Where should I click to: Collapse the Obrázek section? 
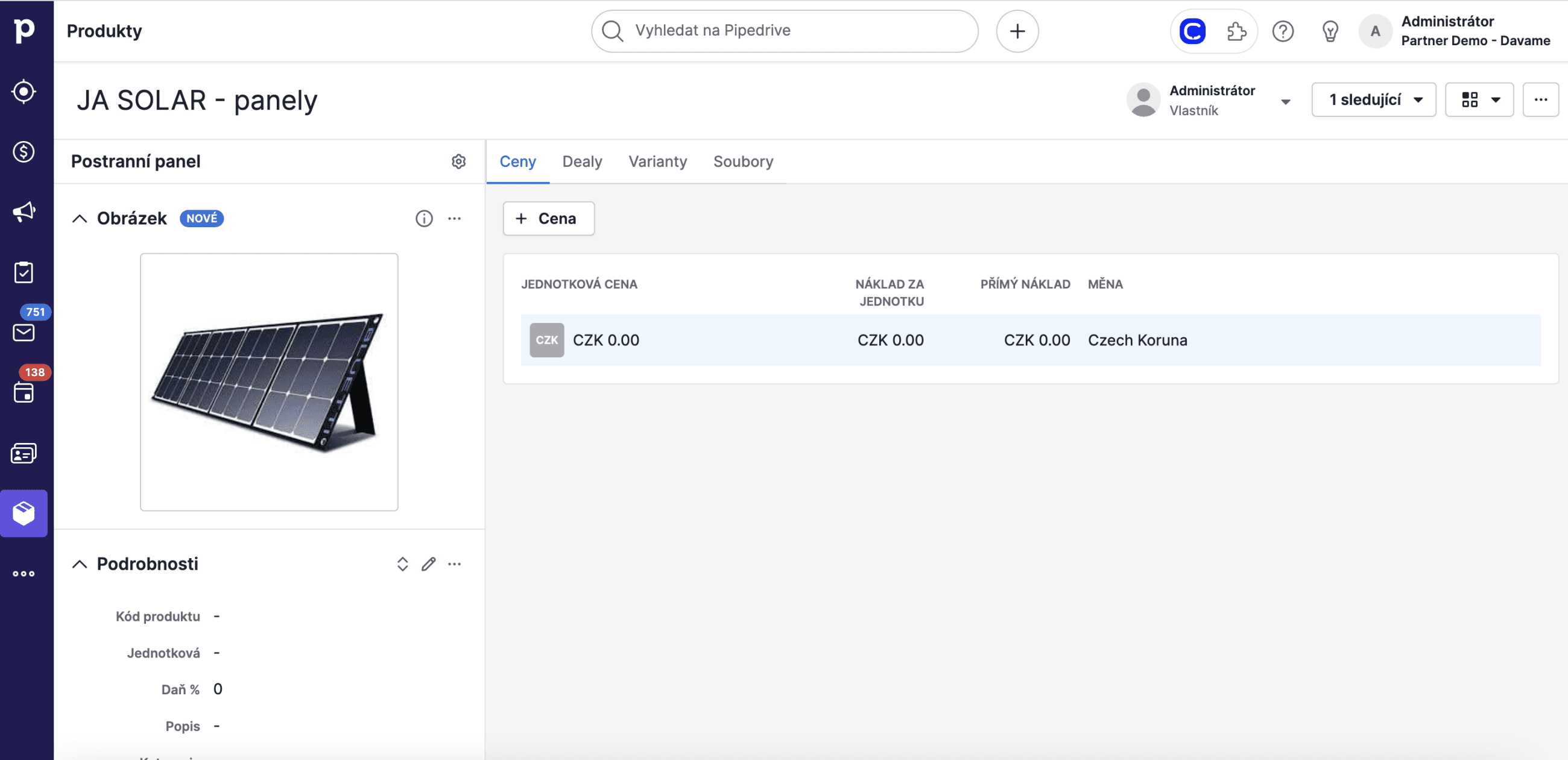click(80, 218)
